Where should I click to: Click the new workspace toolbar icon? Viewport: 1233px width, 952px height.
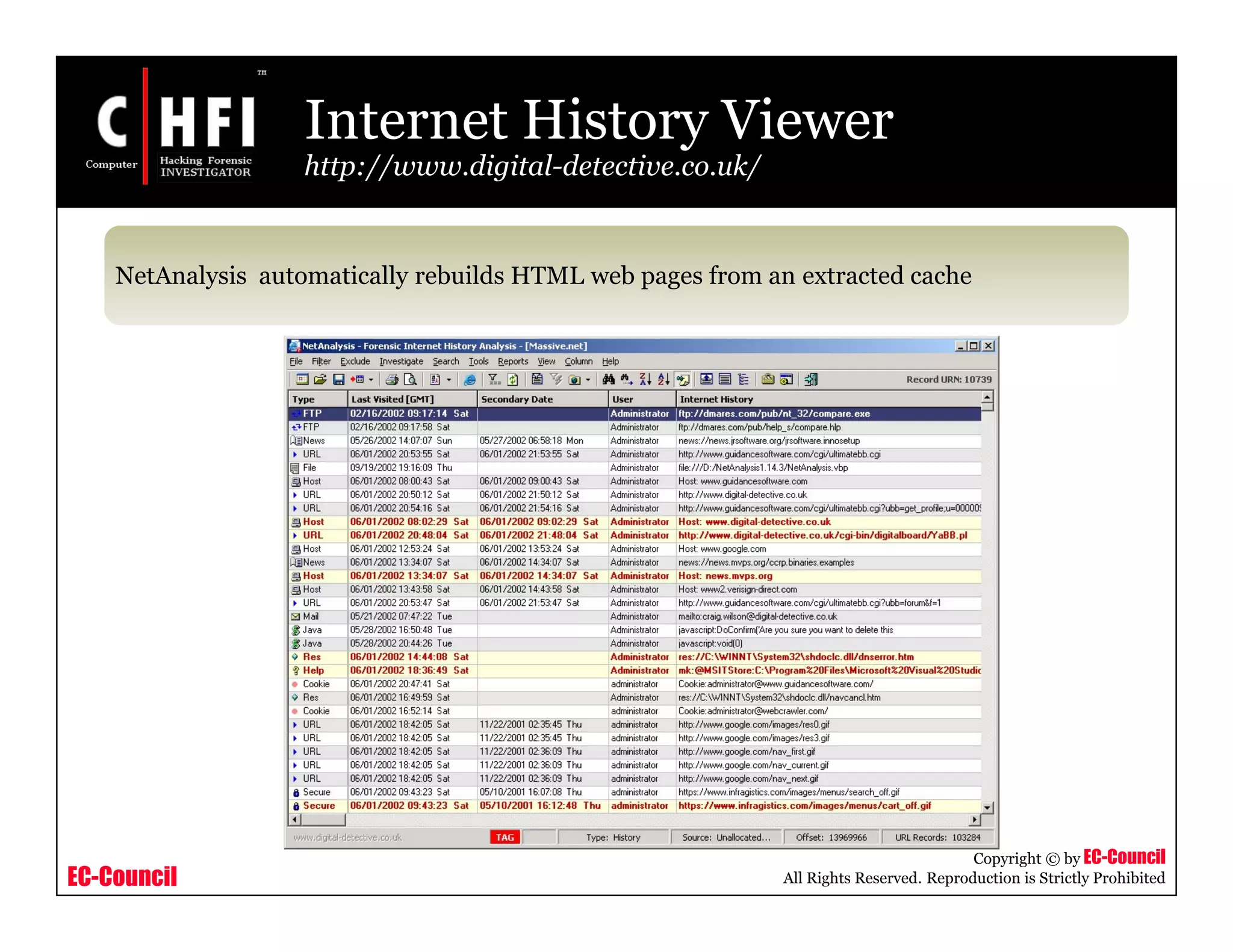[302, 379]
